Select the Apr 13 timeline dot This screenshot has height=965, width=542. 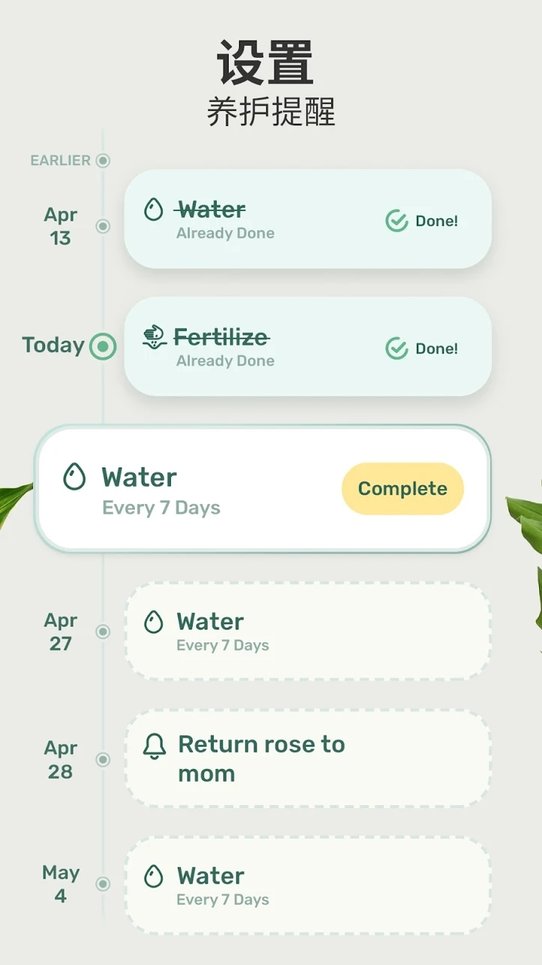pyautogui.click(x=103, y=226)
